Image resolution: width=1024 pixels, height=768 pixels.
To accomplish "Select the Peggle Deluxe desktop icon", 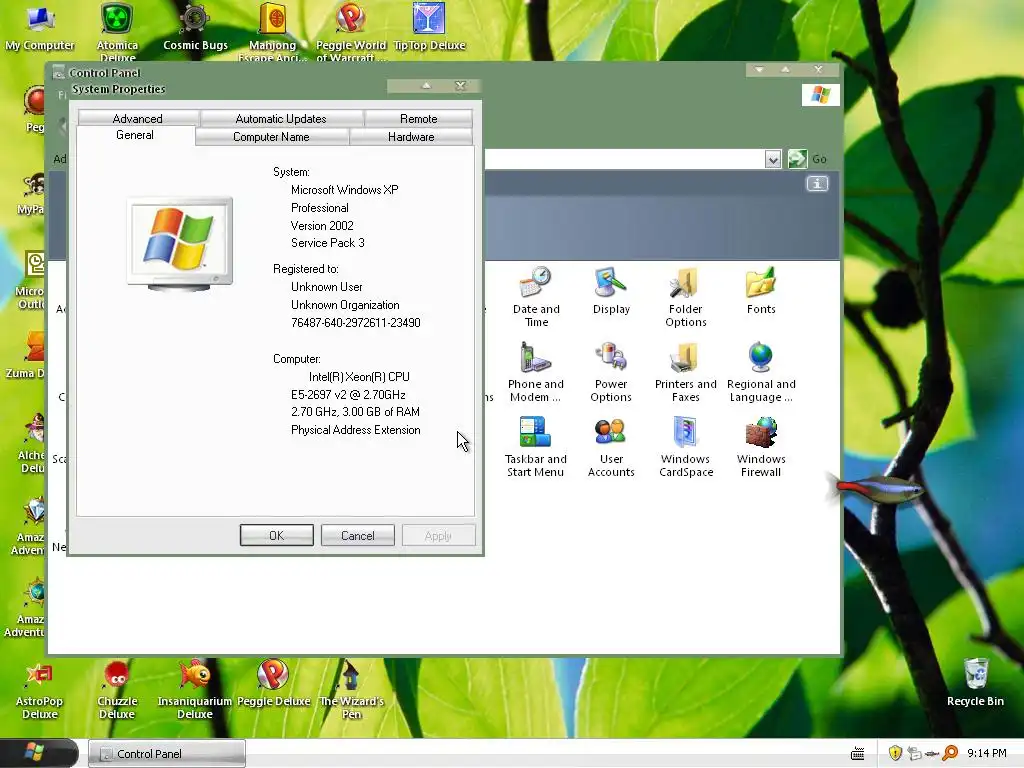I will pos(273,684).
